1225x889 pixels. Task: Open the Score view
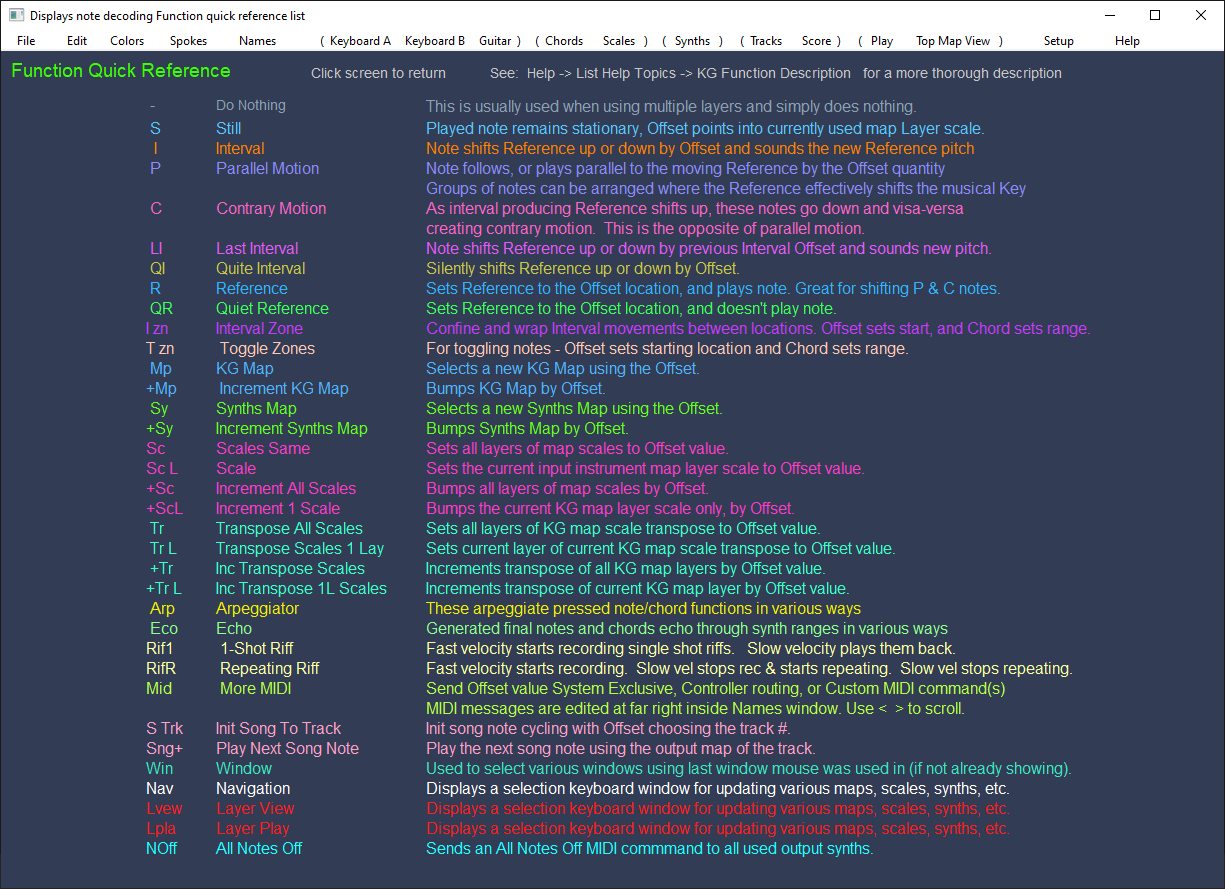point(816,41)
